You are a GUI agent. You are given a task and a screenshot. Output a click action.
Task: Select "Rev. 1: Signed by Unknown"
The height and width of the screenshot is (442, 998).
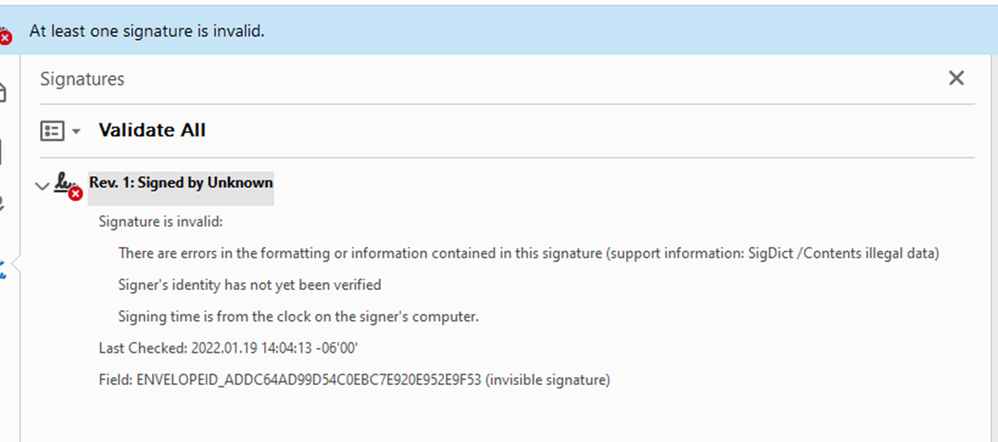click(x=181, y=183)
